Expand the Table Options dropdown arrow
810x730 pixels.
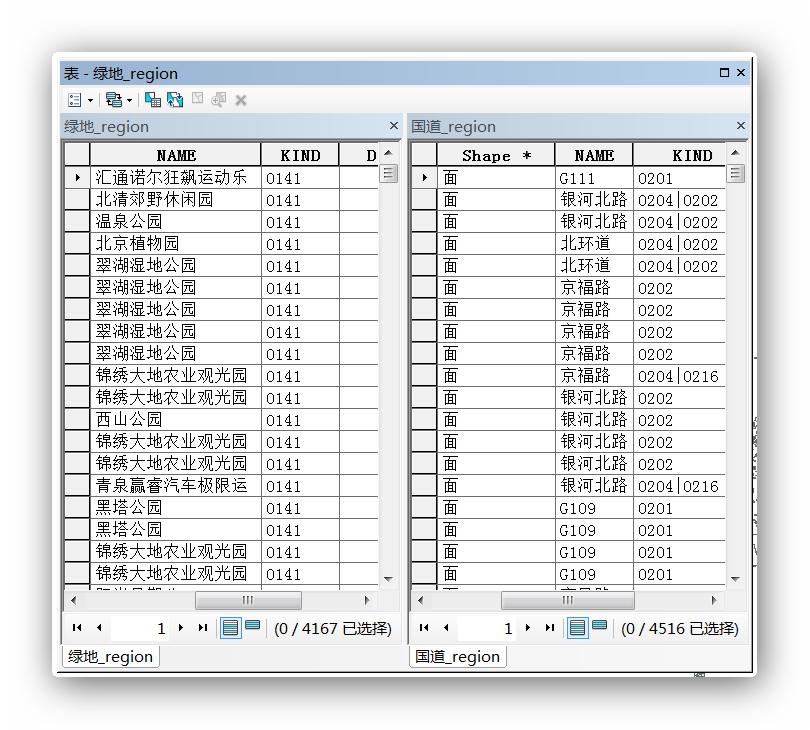coord(90,100)
